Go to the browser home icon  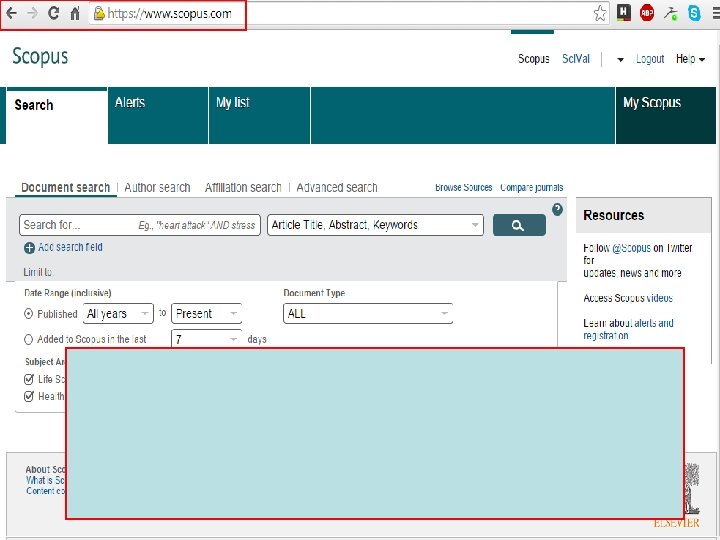(75, 13)
